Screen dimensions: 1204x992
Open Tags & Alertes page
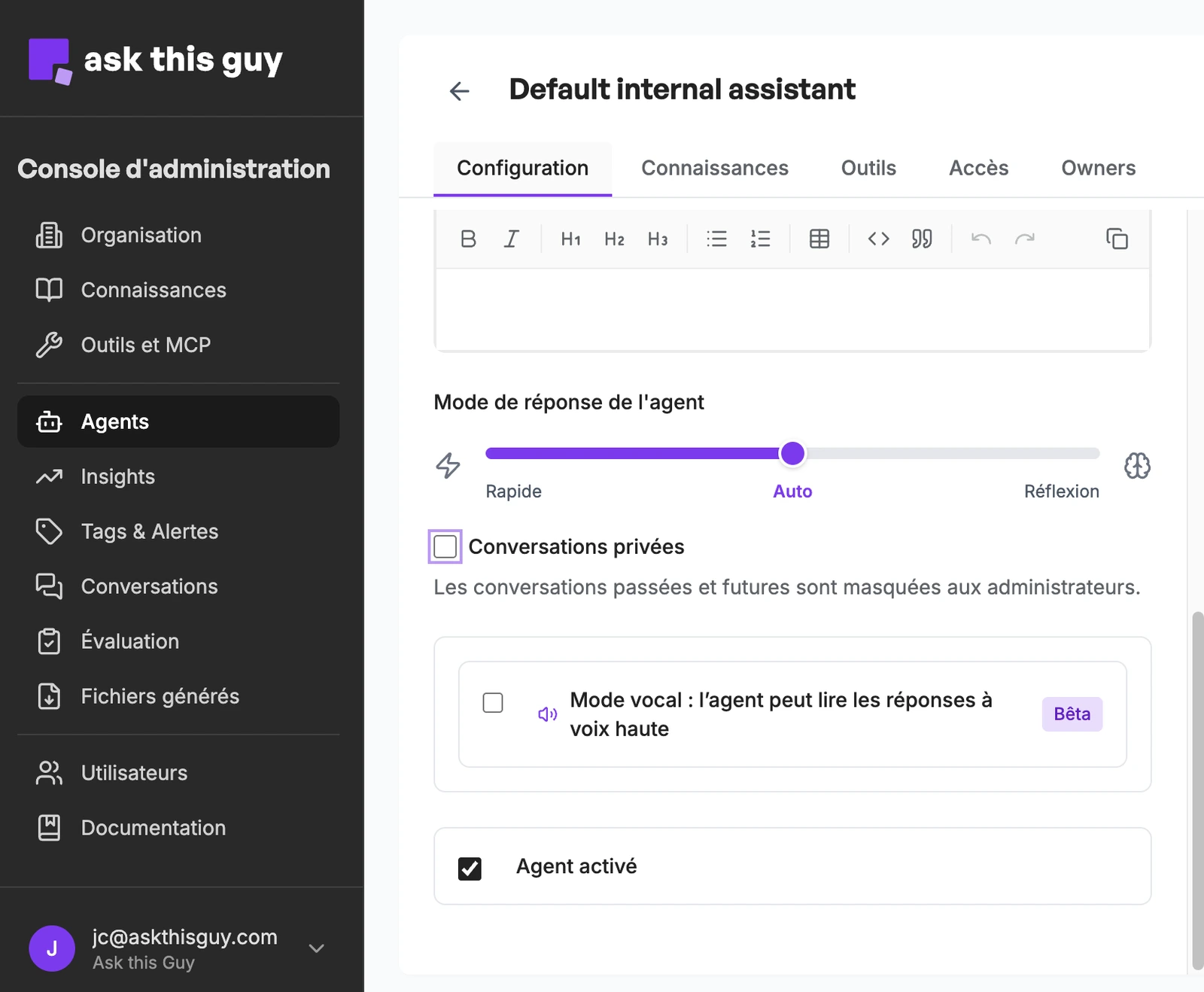pyautogui.click(x=178, y=531)
